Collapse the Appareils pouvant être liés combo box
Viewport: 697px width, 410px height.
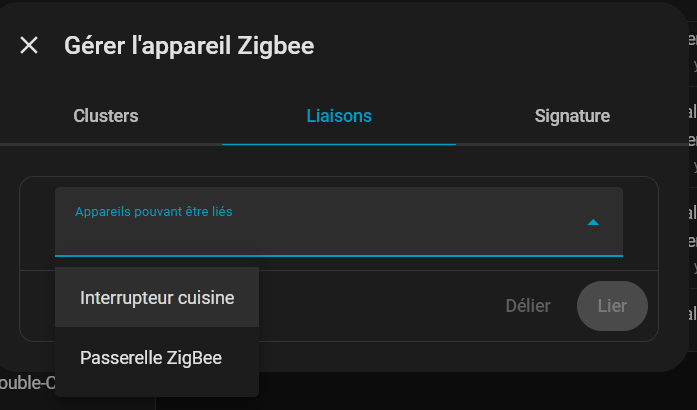click(x=593, y=222)
